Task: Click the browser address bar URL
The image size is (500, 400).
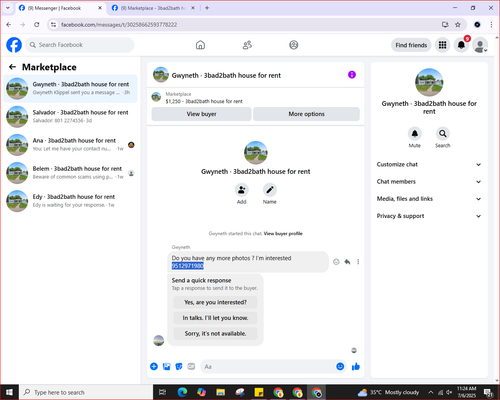Action: [119, 25]
